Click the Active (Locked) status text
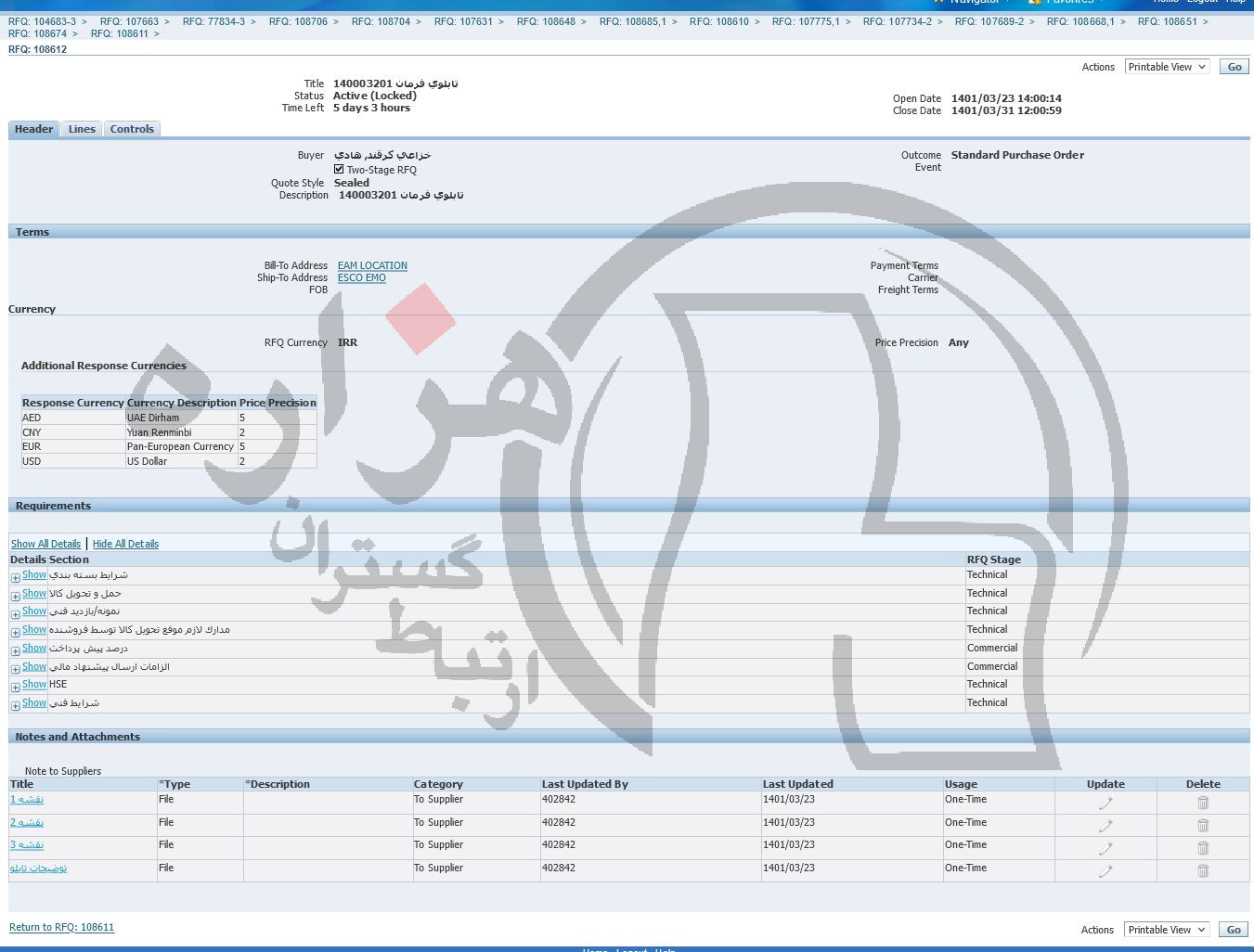Screen dimensions: 1254x952 pos(375,96)
